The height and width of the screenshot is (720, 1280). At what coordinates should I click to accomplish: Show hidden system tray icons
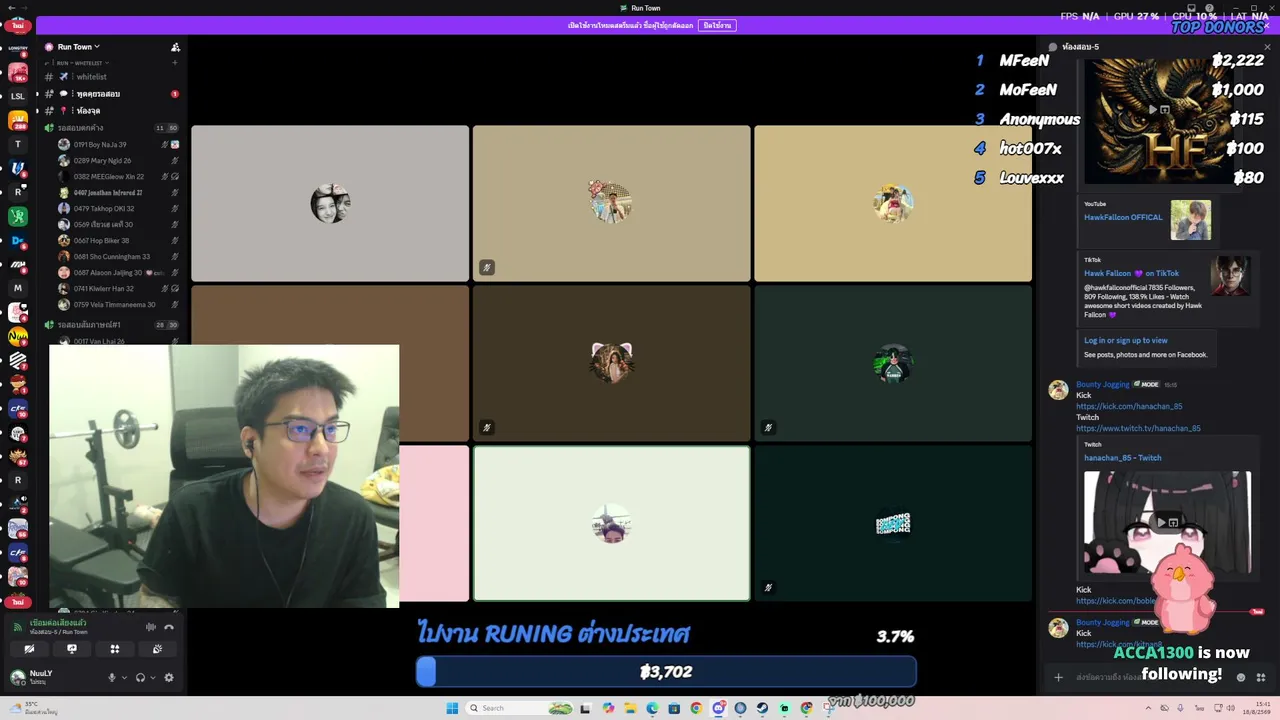[1147, 708]
